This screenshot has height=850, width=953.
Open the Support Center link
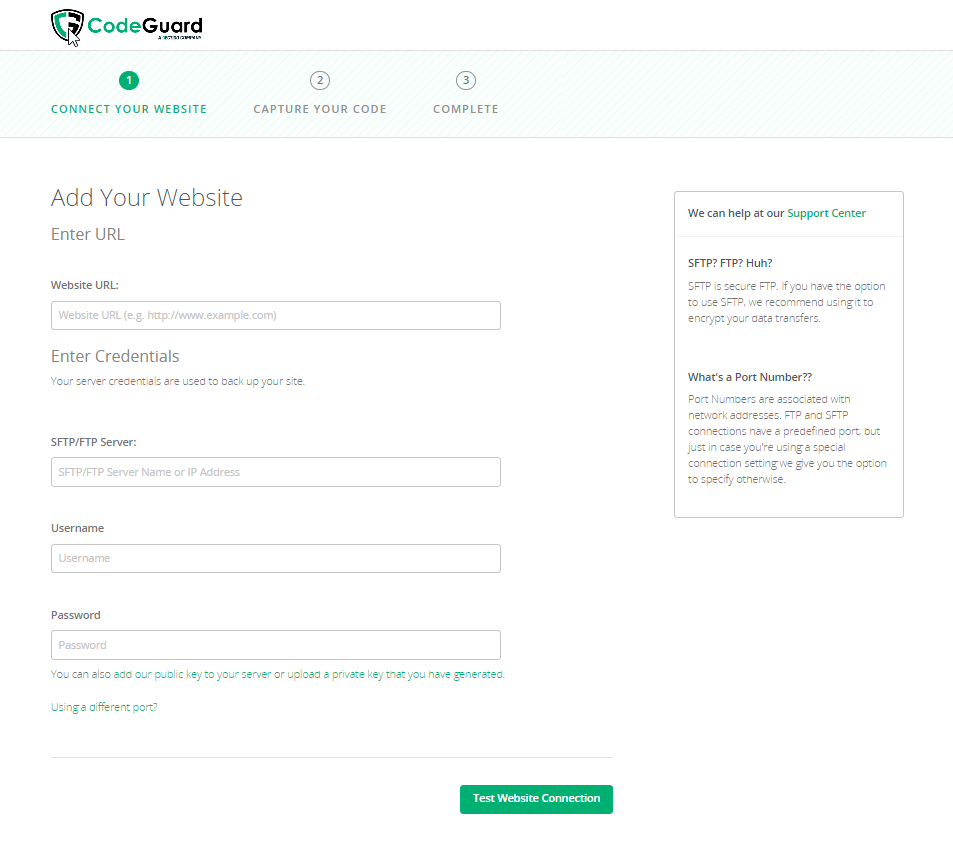tap(826, 213)
